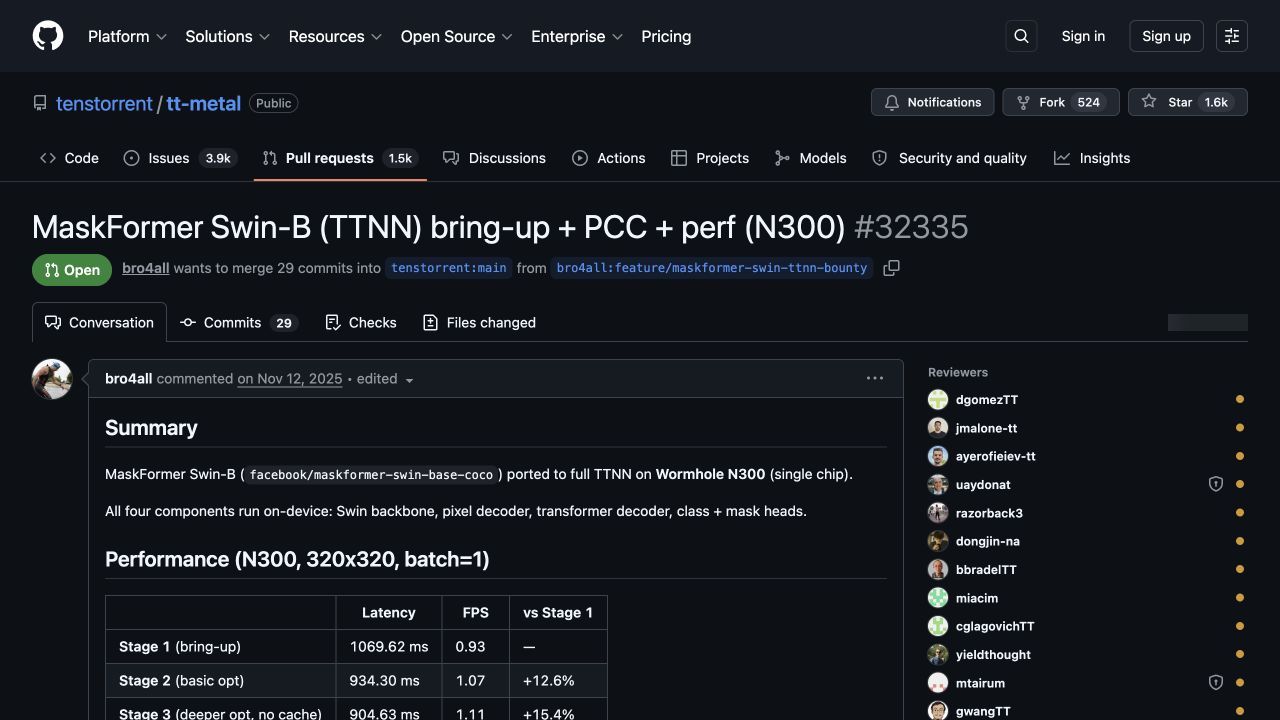The width and height of the screenshot is (1280, 720).
Task: Open the Actions tab
Action: (608, 158)
